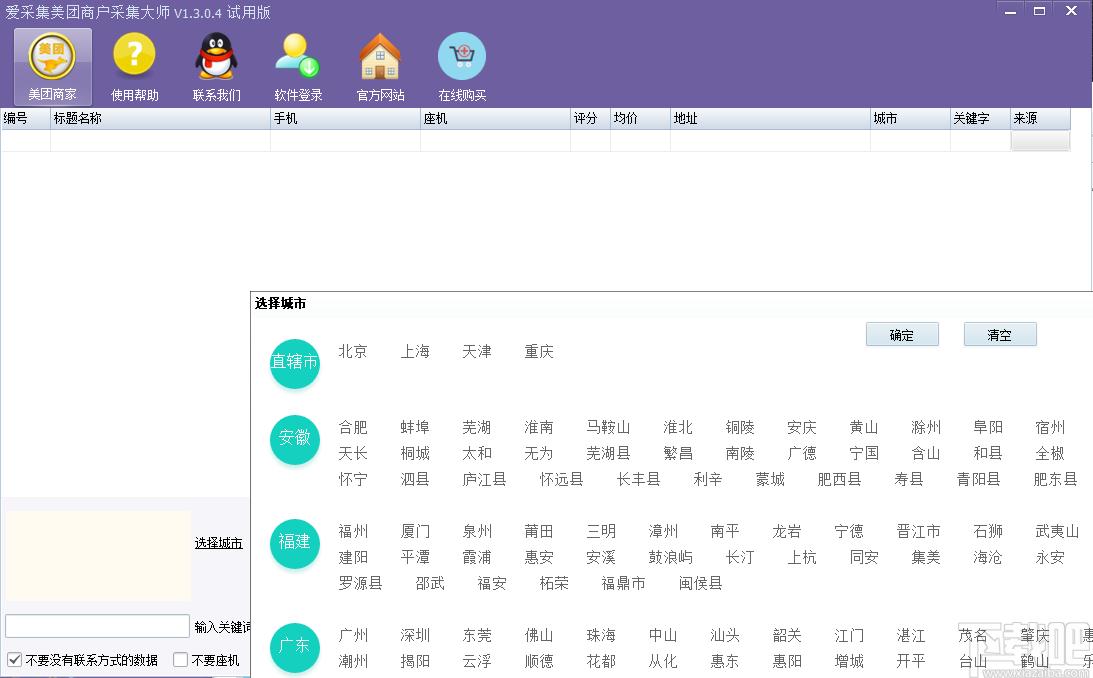The width and height of the screenshot is (1093, 678).
Task: Click the 广东 round province badge
Action: point(294,647)
